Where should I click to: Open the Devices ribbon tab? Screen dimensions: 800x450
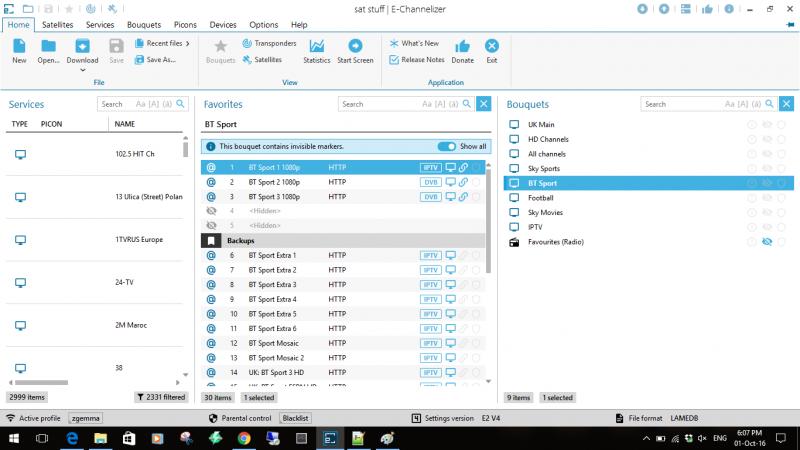coord(223,24)
